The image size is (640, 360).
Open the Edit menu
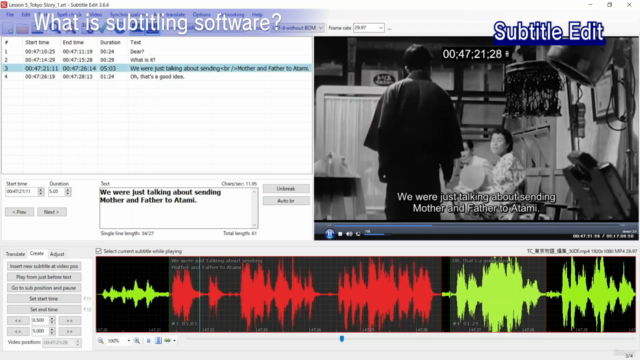coord(26,14)
